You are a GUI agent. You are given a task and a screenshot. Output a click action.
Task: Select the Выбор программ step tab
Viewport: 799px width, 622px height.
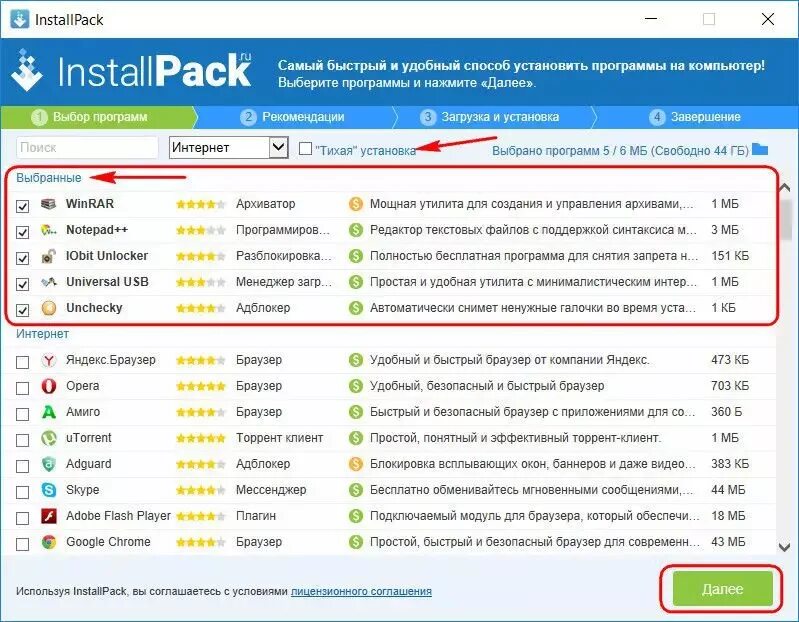(x=98, y=117)
